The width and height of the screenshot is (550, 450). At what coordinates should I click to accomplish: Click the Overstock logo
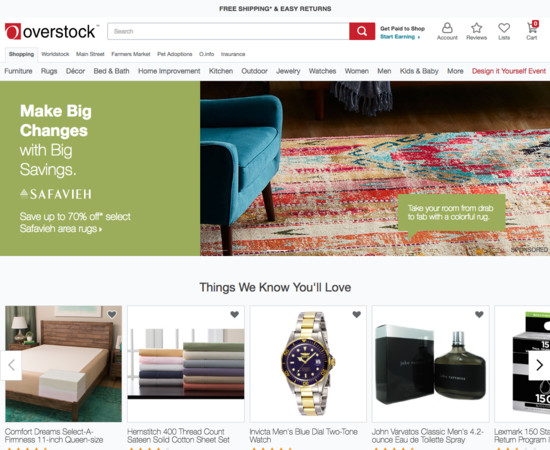(x=52, y=32)
